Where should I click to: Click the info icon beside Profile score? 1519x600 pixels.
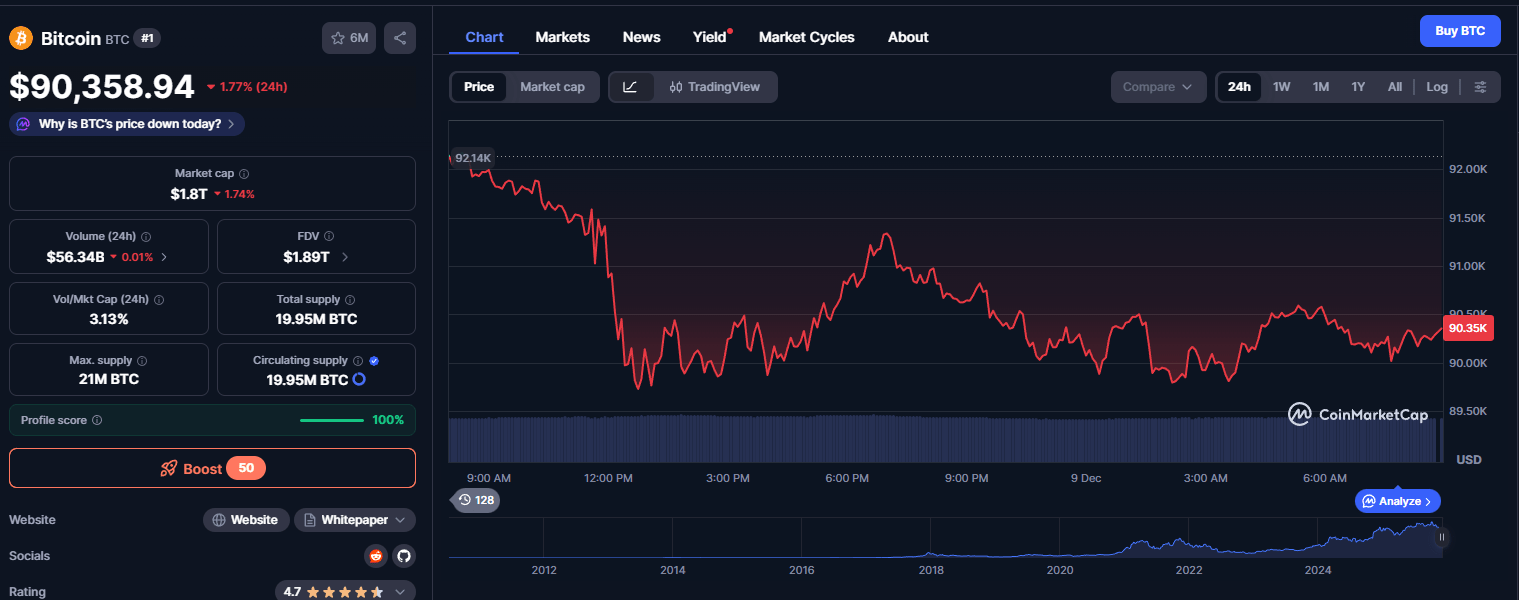tap(97, 421)
